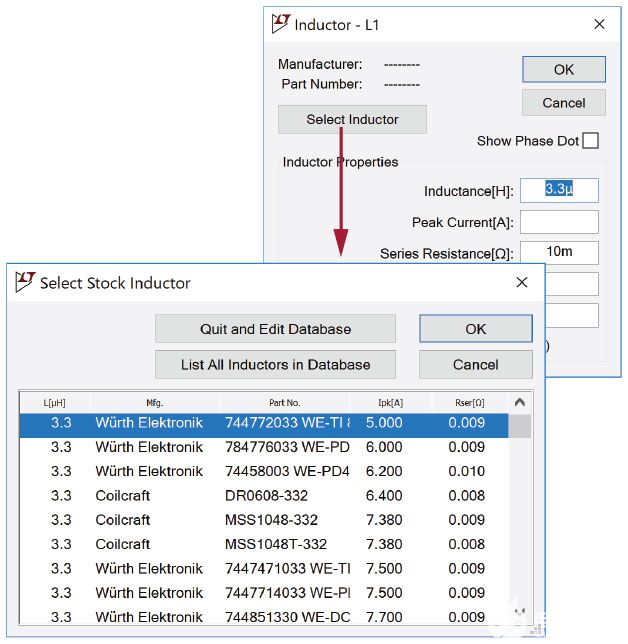This screenshot has height=644, width=628.
Task: Select the Coilcraft DR0608-332 inductor row
Action: [265, 496]
